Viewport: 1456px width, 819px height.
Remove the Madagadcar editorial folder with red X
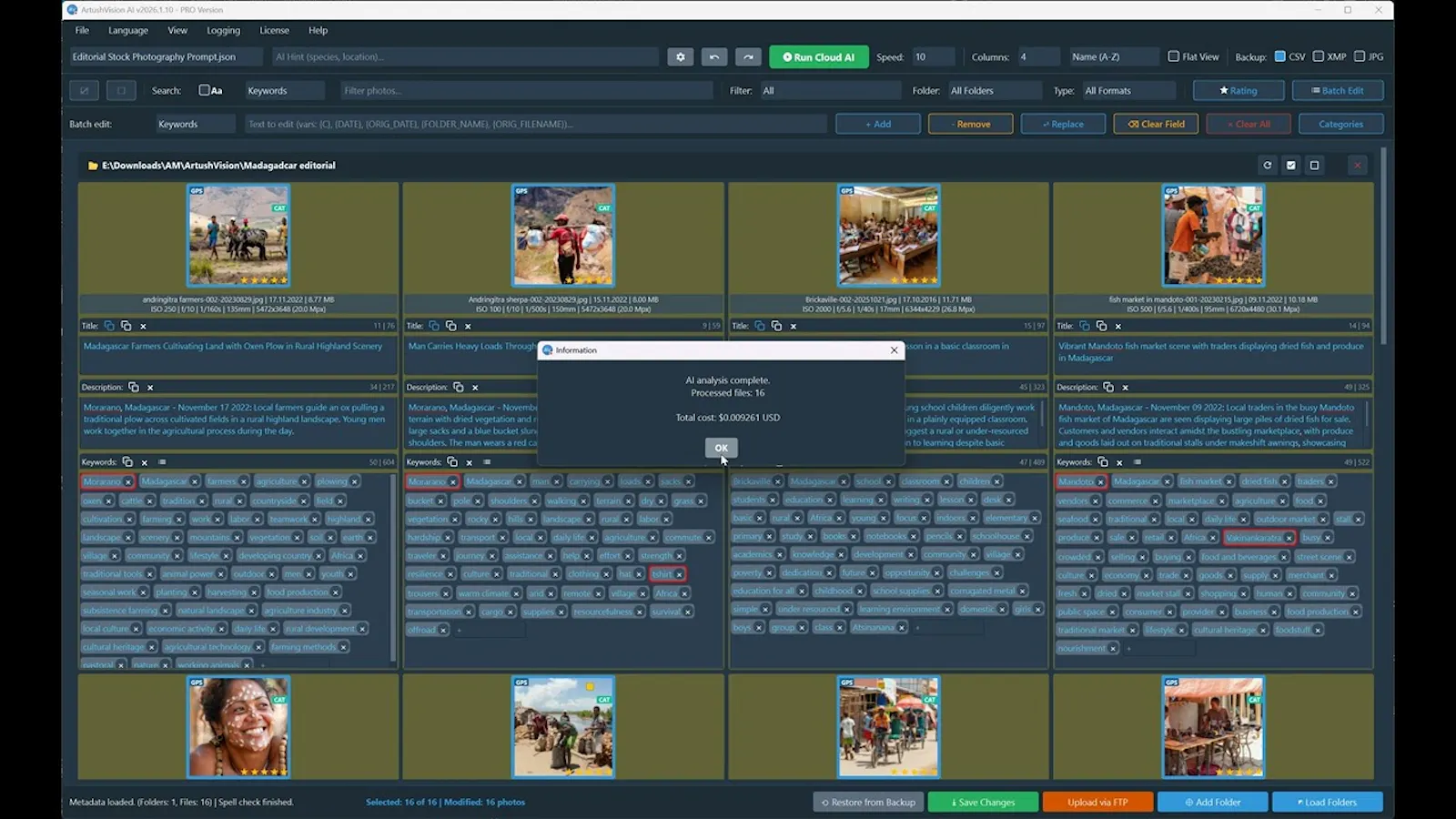(1357, 165)
